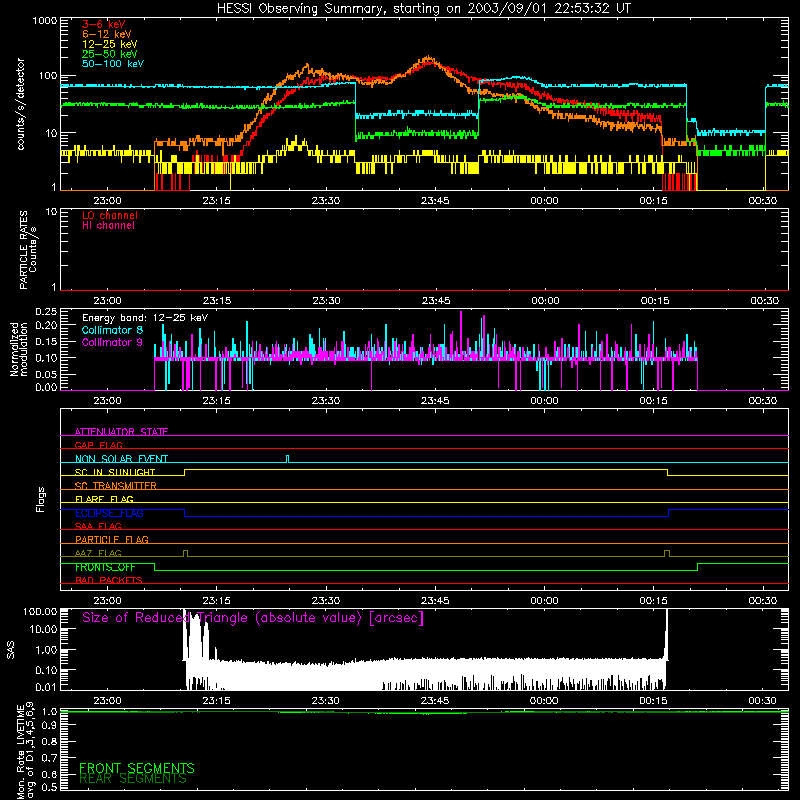Image resolution: width=800 pixels, height=800 pixels.
Task: Click the 0.15 modulation tick value
Action: click(46, 342)
